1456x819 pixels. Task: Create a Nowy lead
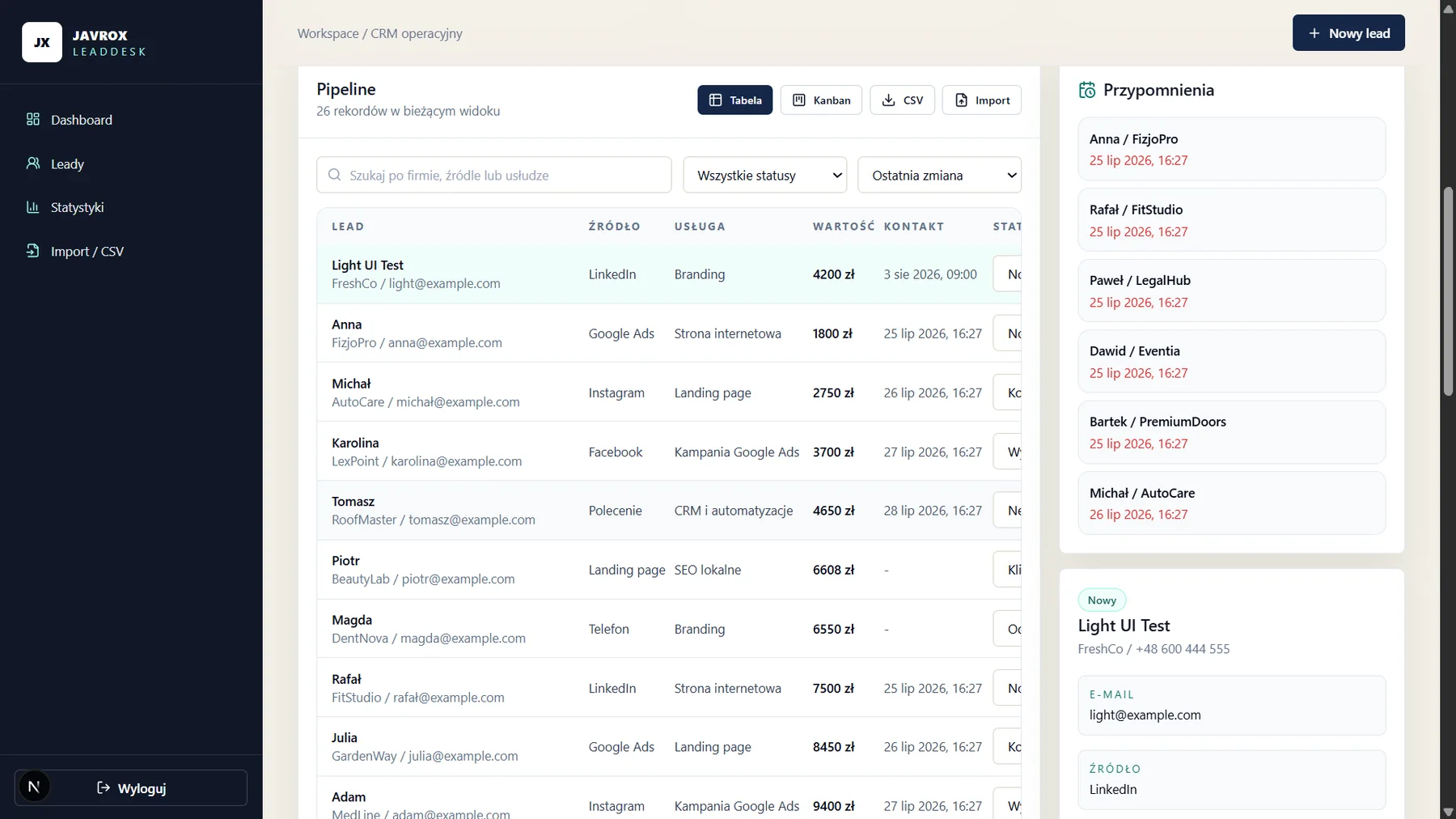(x=1348, y=33)
